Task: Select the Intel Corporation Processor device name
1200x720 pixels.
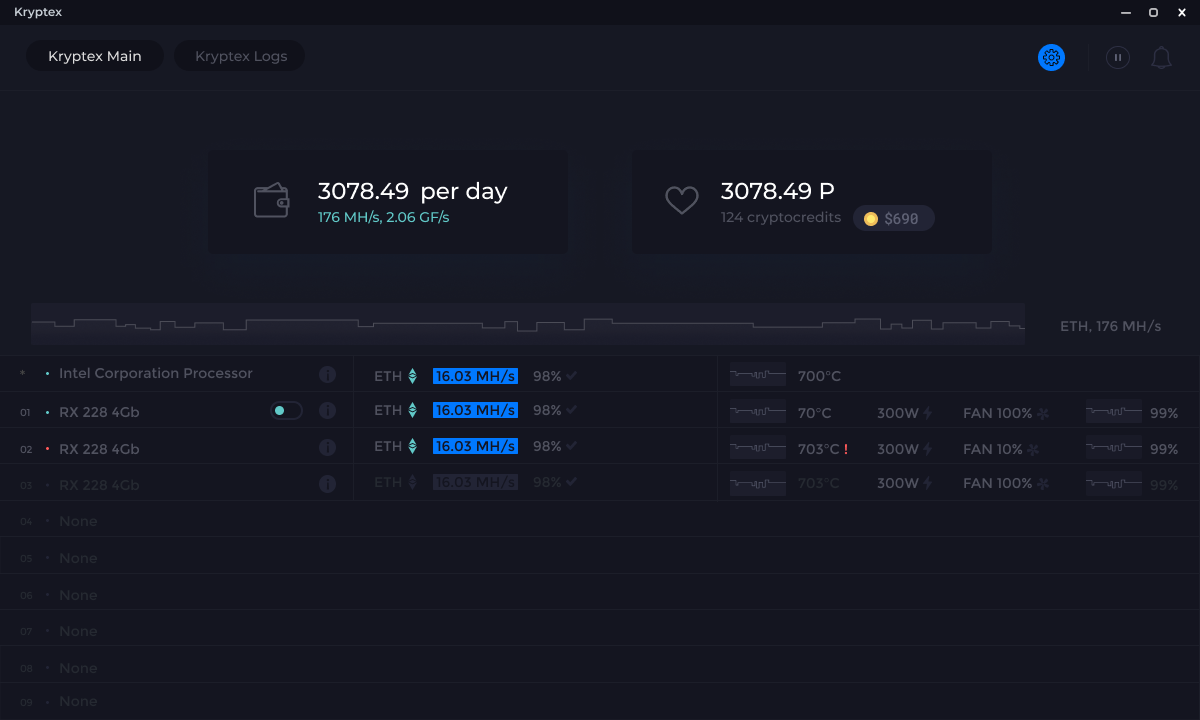Action: point(156,373)
